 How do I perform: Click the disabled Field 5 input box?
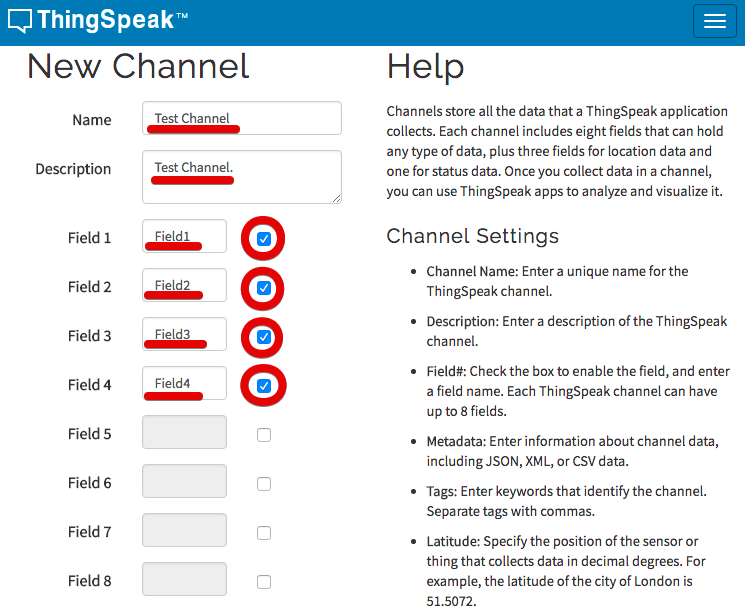184,432
